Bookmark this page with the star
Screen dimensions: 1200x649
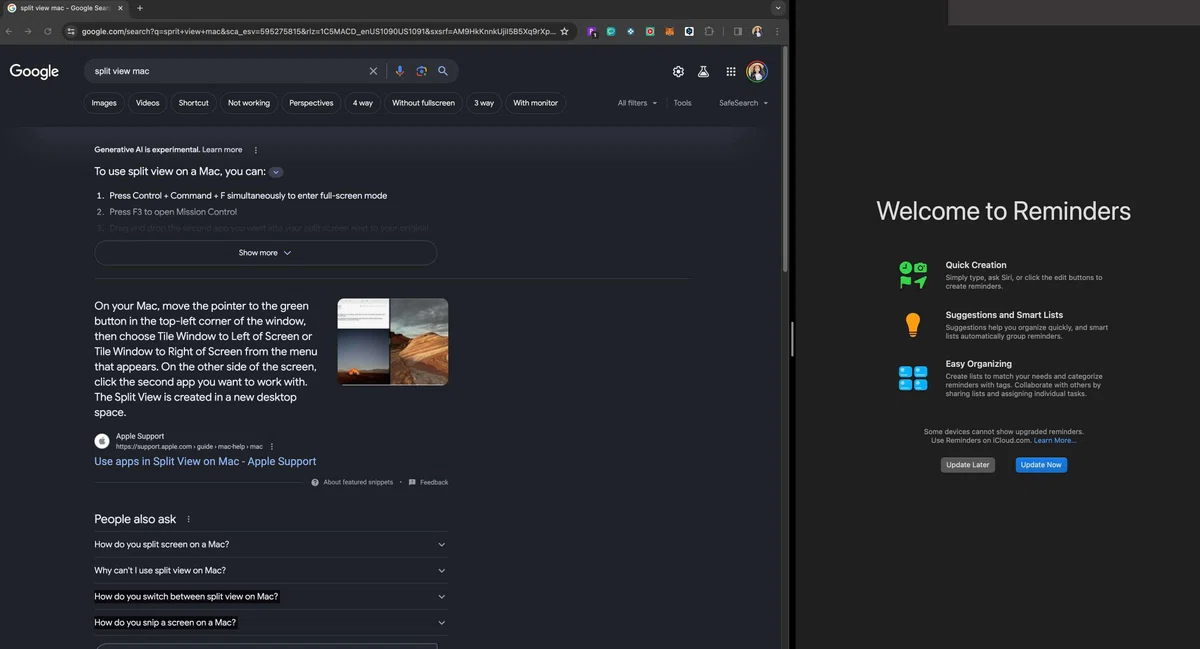564,31
